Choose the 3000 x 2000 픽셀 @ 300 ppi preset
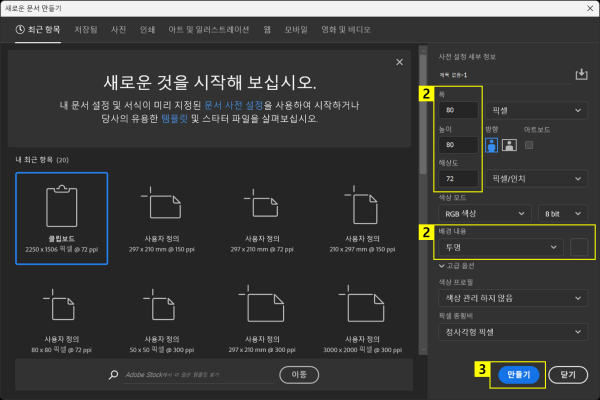The width and height of the screenshot is (600, 400). tap(362, 320)
